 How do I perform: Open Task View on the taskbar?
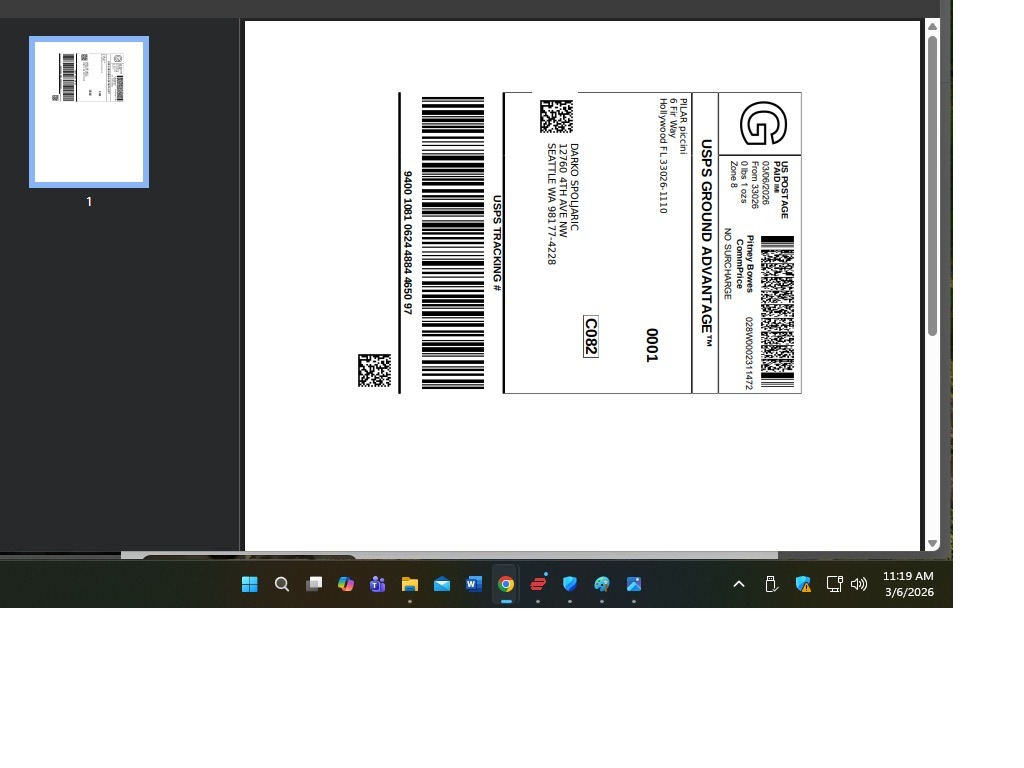coord(314,584)
